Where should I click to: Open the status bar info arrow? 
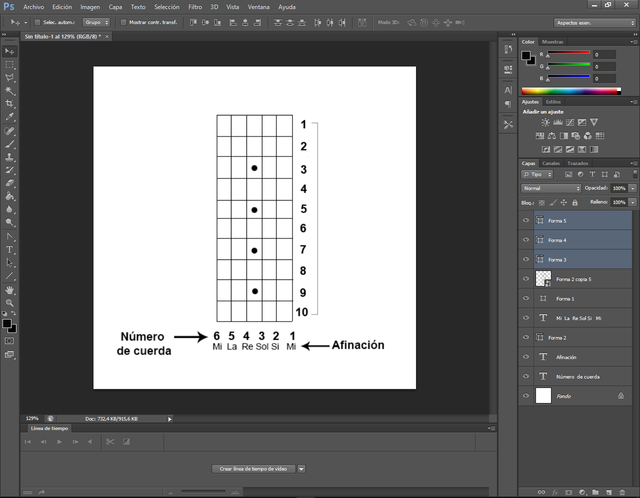pyautogui.click(x=169, y=419)
